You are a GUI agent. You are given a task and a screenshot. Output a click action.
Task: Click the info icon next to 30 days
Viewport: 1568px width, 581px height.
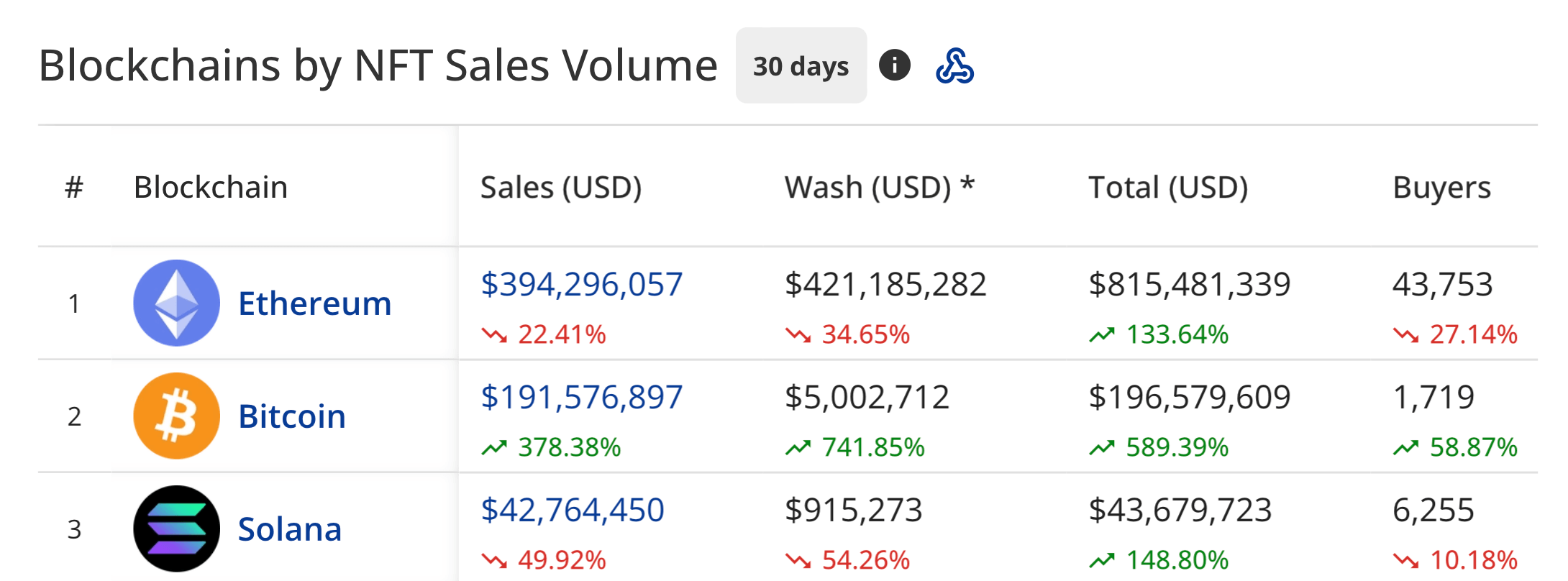pos(894,65)
